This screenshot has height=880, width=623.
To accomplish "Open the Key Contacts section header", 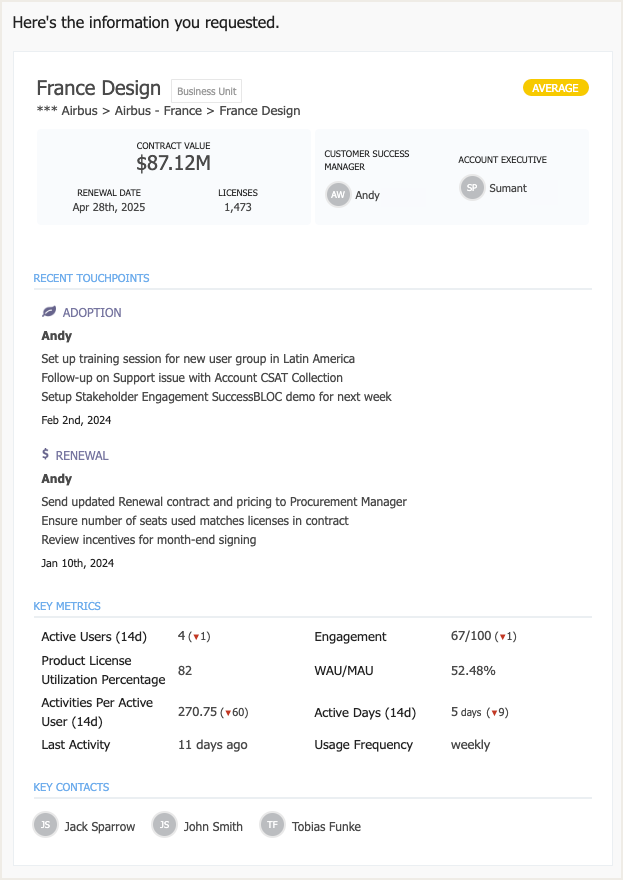I will click(x=71, y=787).
